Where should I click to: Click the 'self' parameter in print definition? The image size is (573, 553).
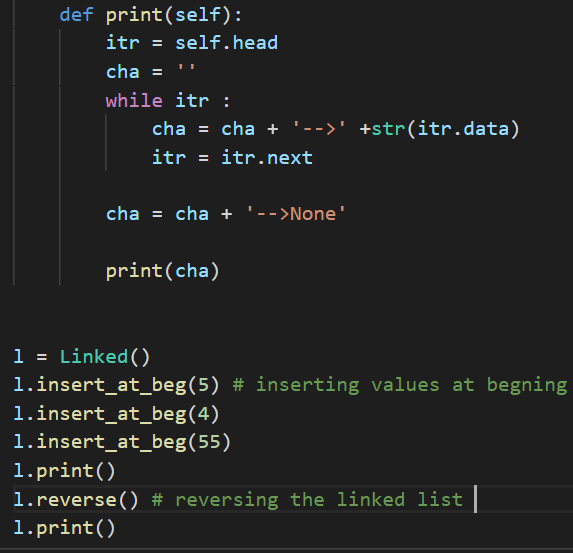(x=198, y=15)
